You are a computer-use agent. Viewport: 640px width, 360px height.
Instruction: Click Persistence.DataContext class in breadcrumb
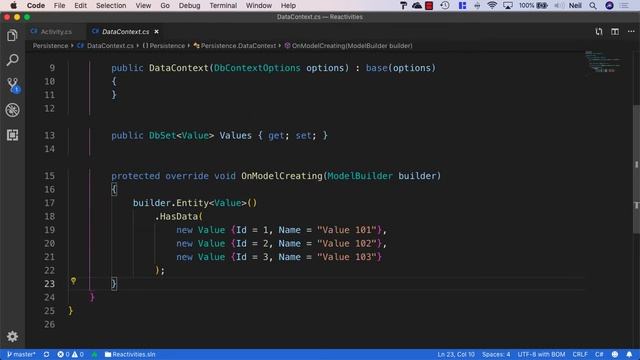click(235, 46)
